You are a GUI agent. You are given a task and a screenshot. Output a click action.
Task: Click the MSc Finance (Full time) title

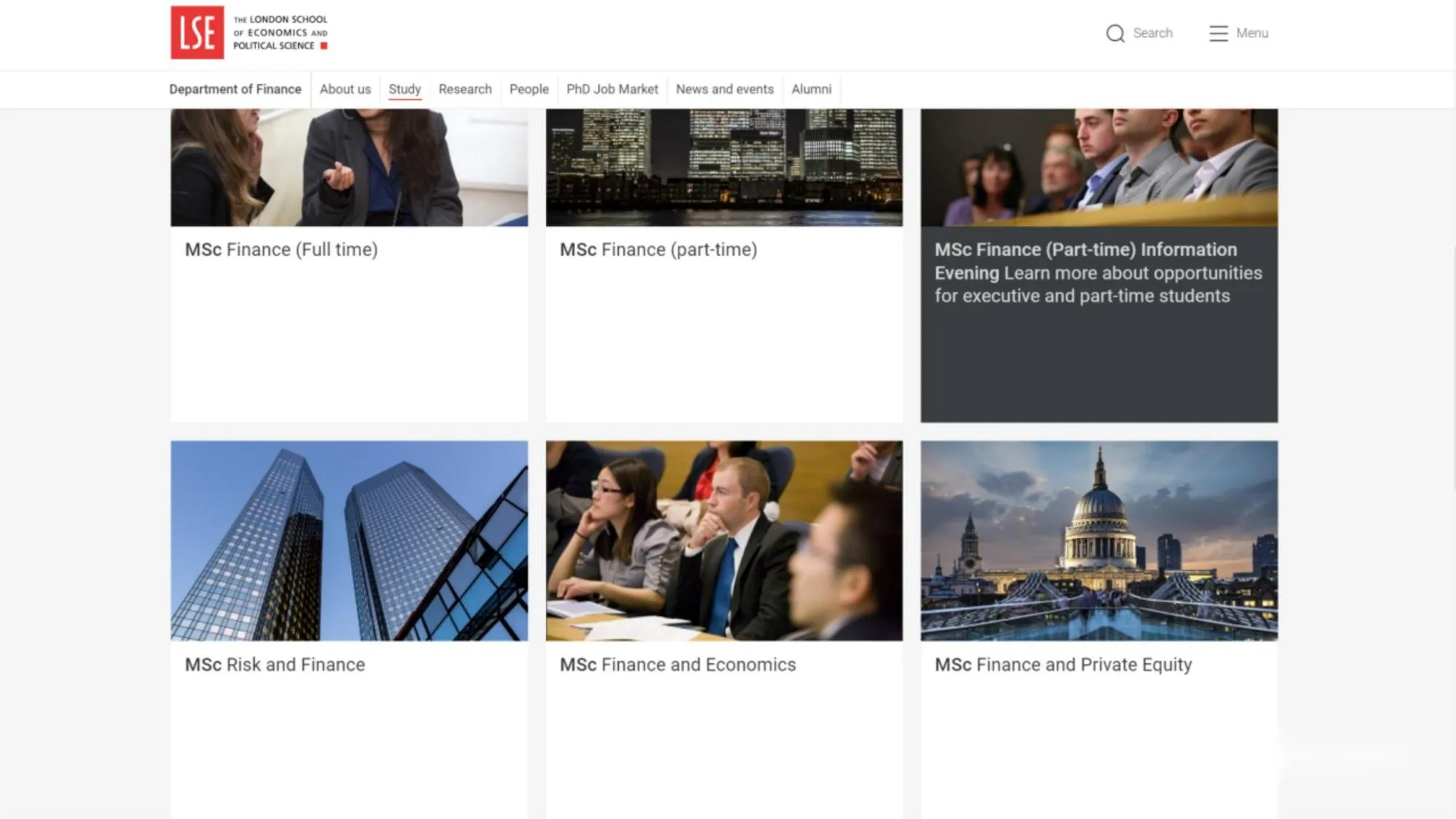[x=281, y=250]
